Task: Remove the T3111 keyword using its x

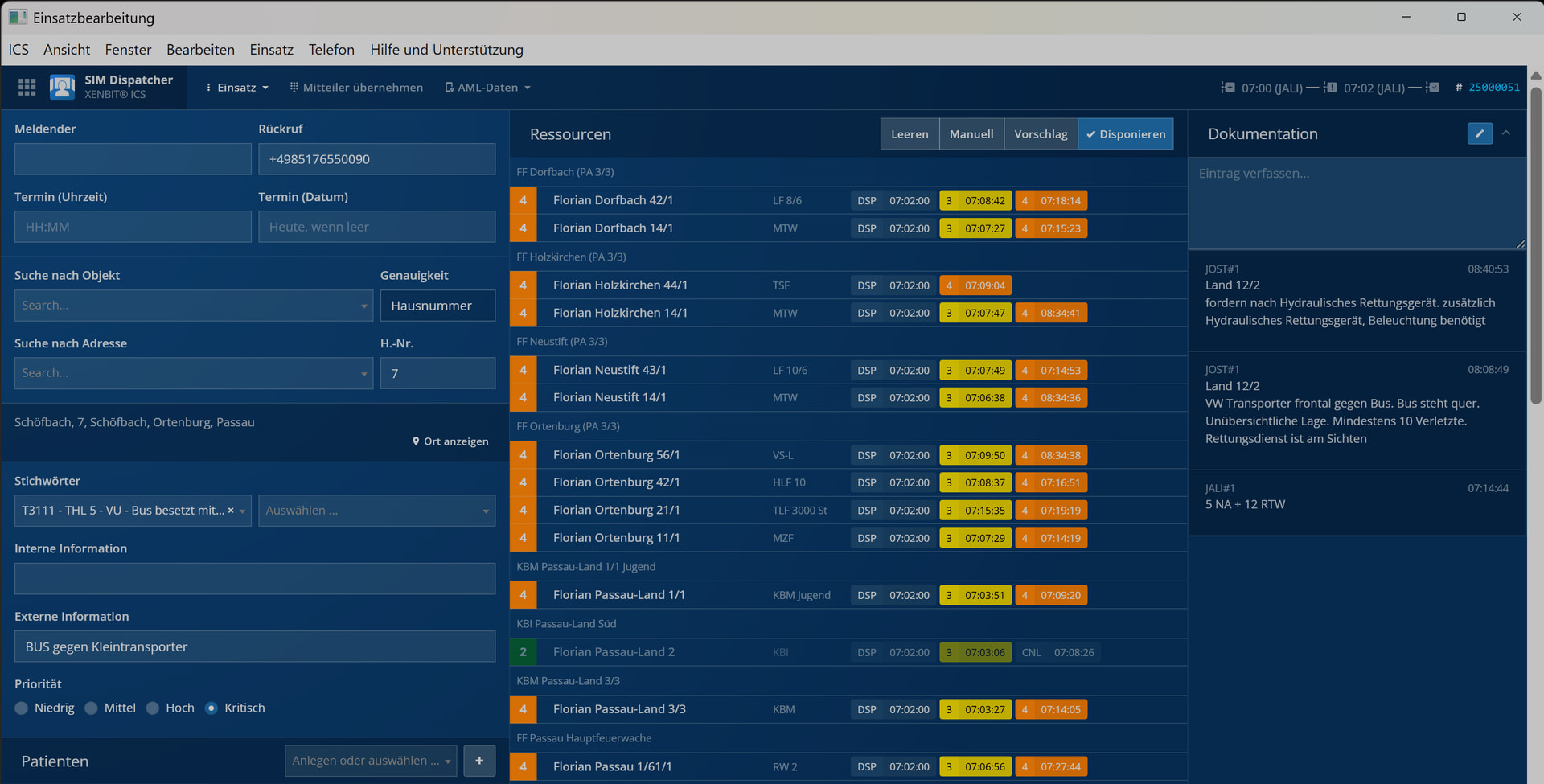Action: pyautogui.click(x=231, y=511)
